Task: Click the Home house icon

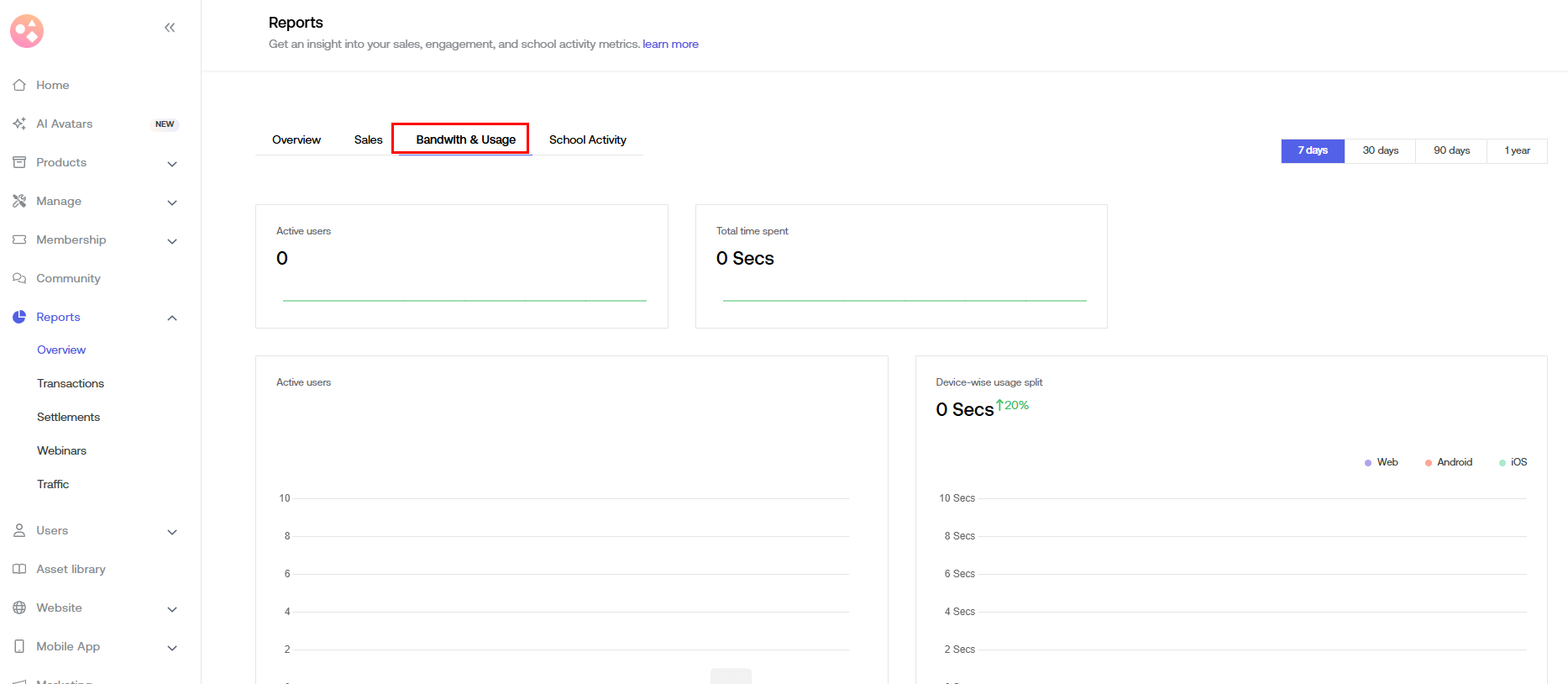Action: (x=19, y=85)
